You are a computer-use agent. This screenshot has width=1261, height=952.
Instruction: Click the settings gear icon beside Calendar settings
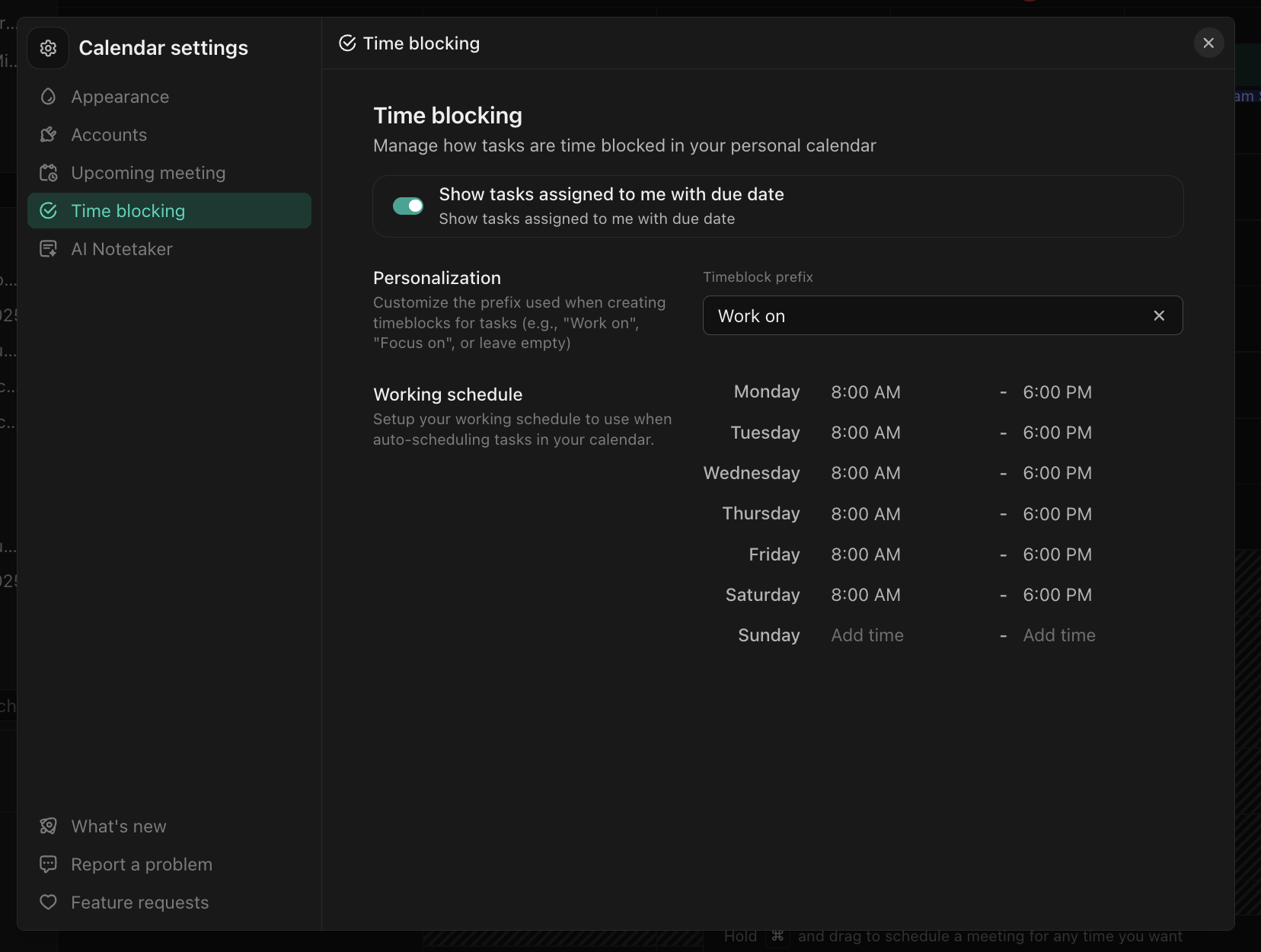click(x=48, y=48)
